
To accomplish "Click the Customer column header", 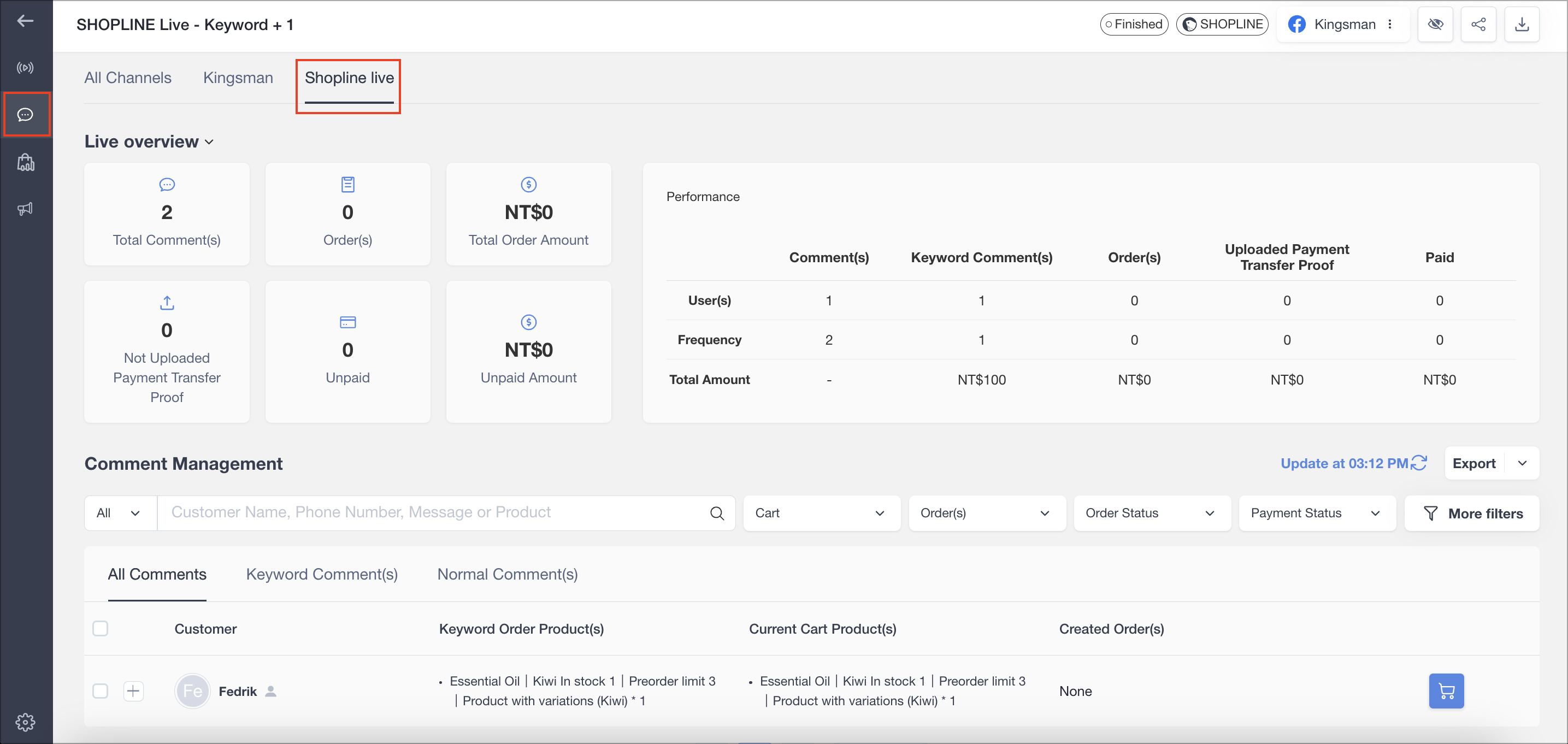I will pos(206,629).
